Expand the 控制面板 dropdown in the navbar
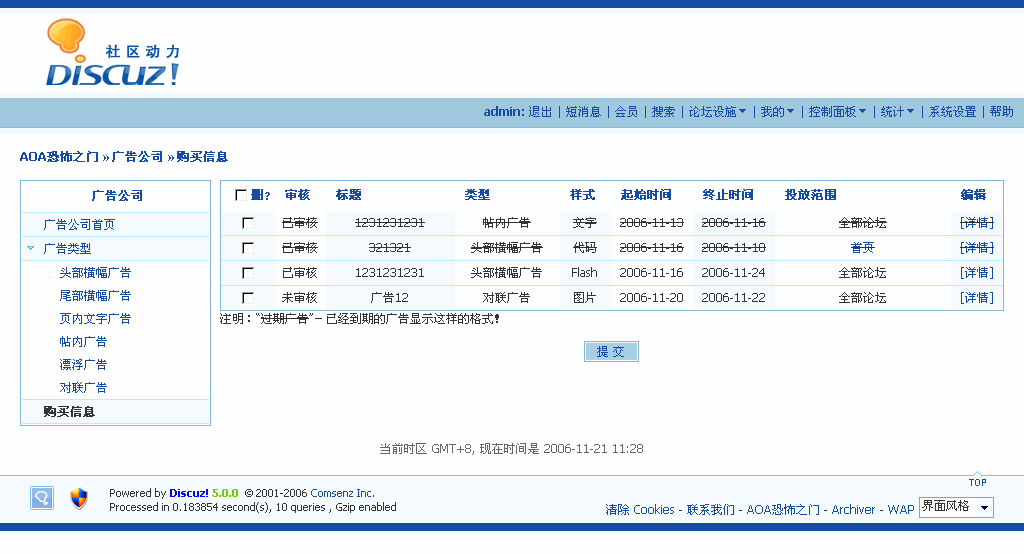This screenshot has height=554, width=1024. [837, 112]
